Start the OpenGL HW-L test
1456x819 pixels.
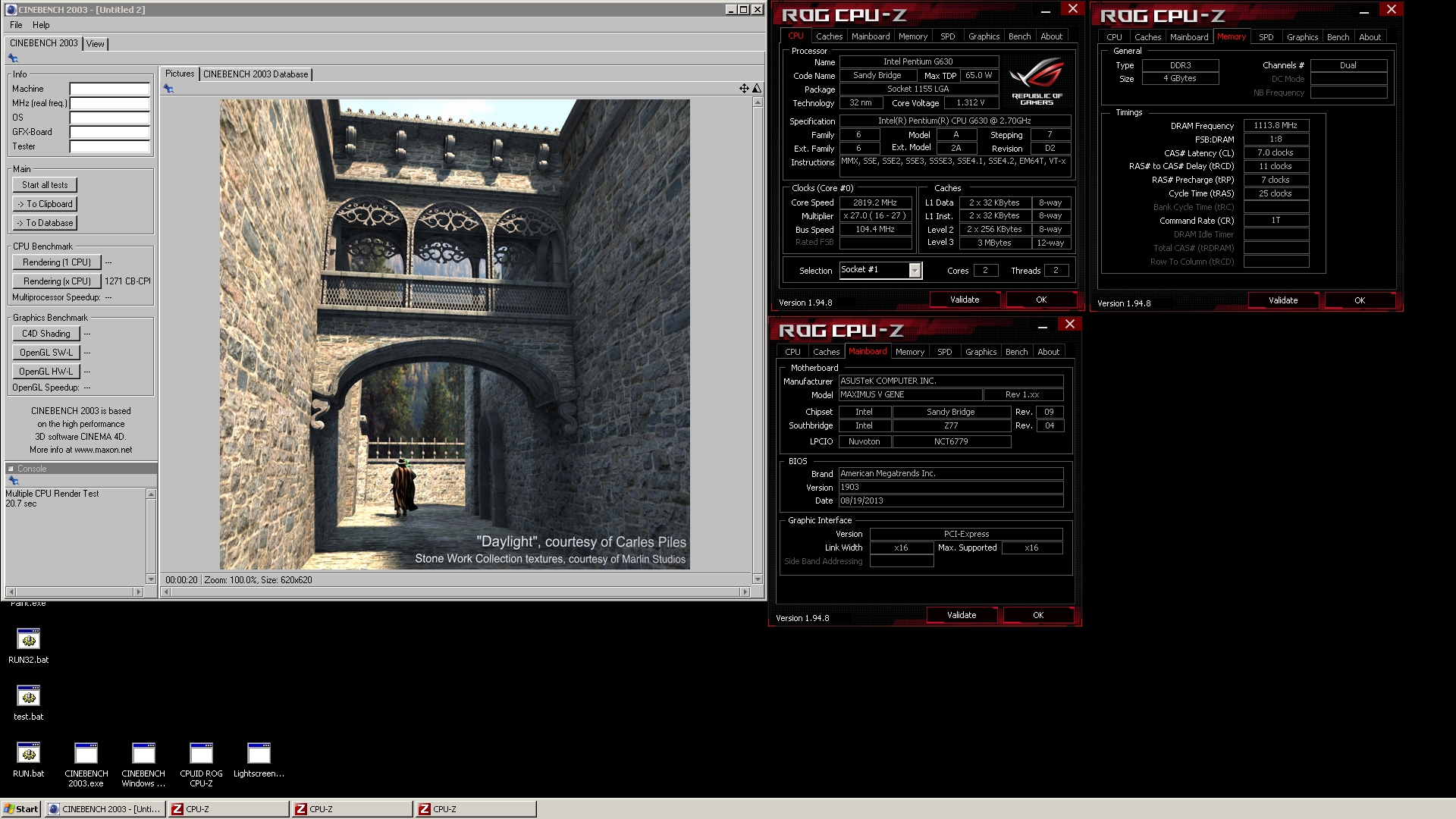46,372
